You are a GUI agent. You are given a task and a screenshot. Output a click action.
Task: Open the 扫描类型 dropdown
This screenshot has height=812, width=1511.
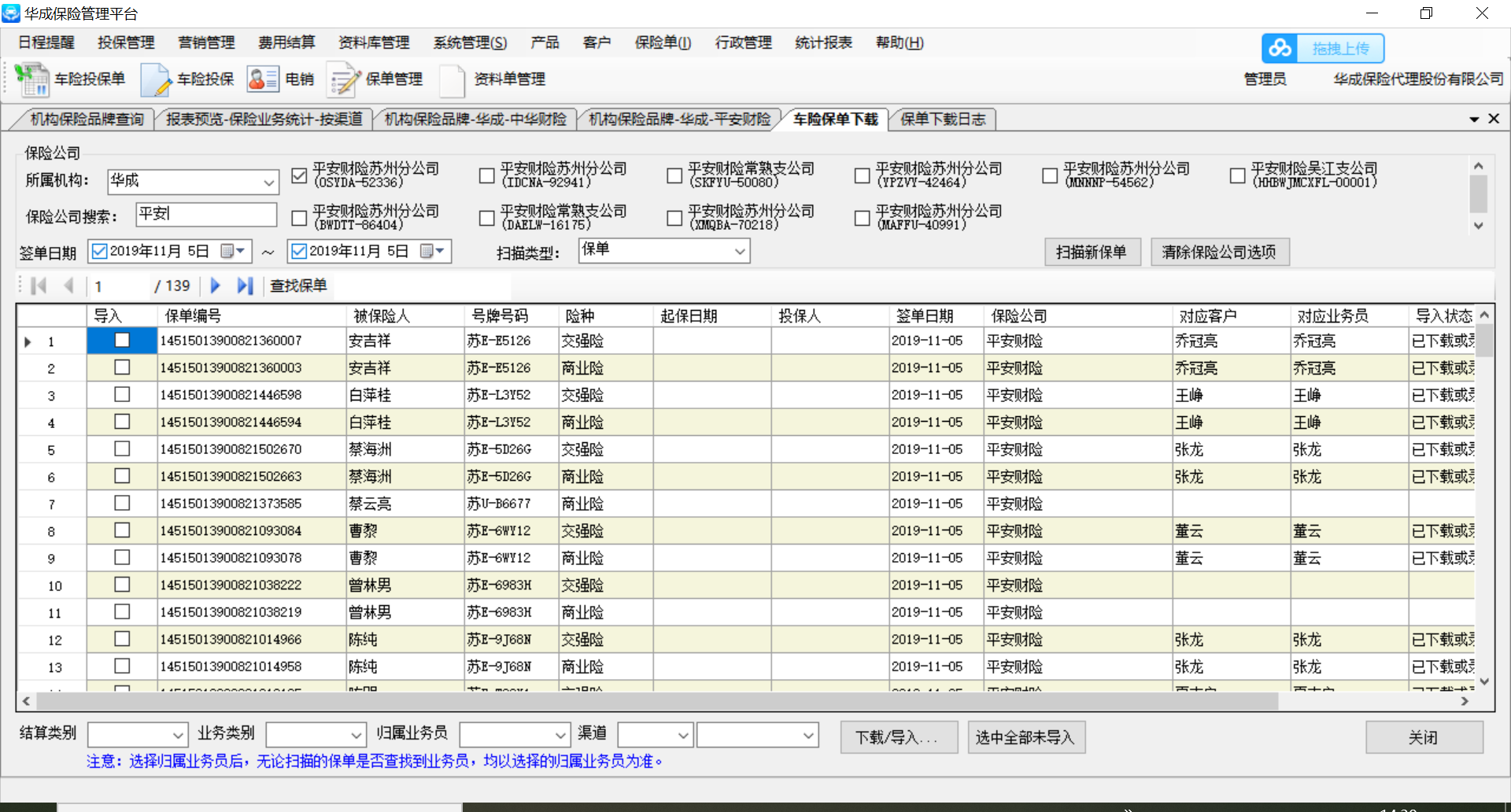(739, 252)
